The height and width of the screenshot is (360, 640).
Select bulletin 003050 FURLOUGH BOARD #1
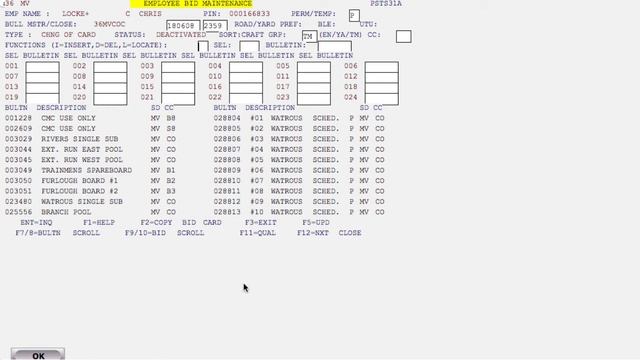click(x=90, y=180)
